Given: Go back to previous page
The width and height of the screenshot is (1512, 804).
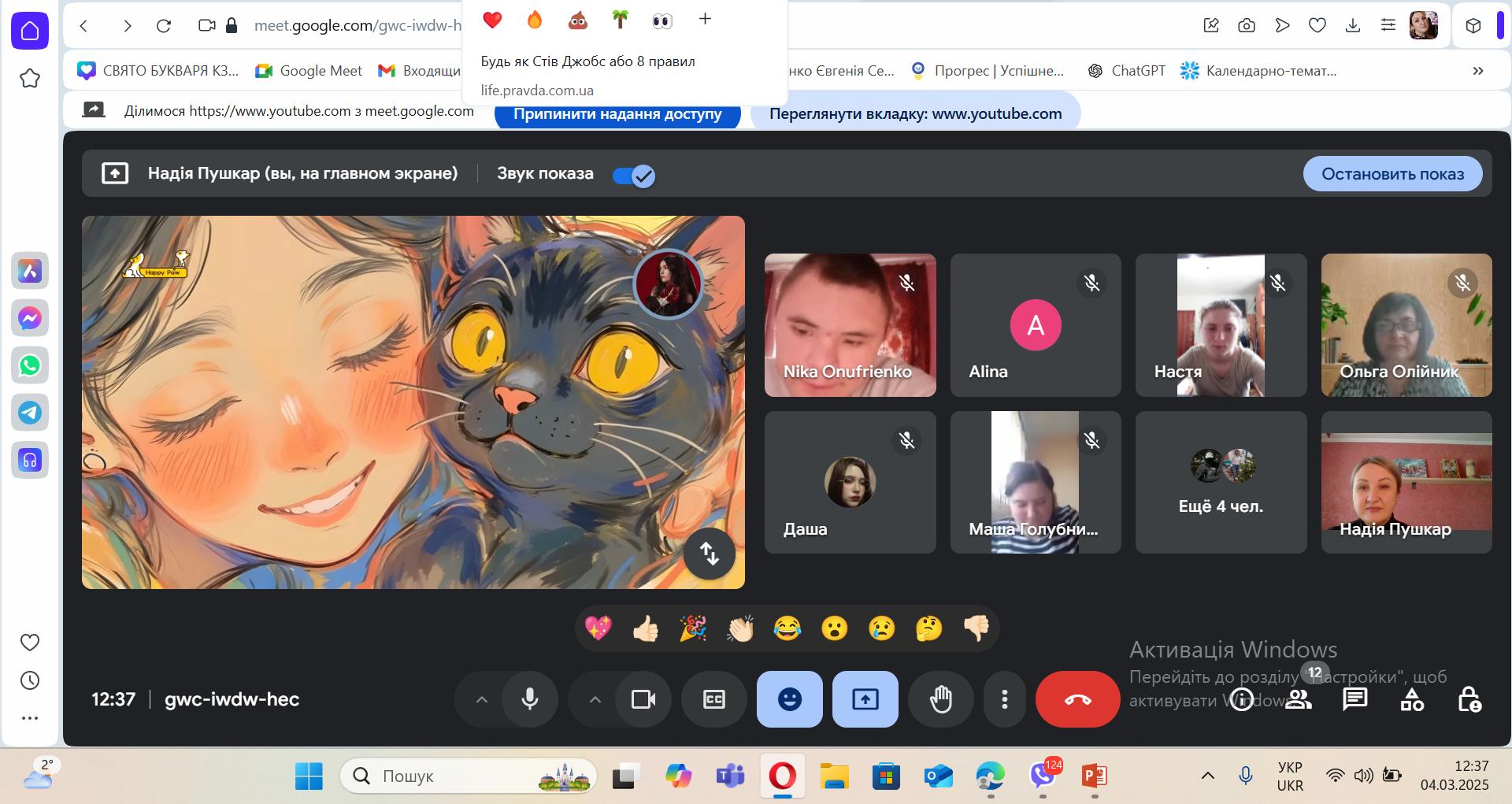Looking at the screenshot, I should [x=84, y=26].
